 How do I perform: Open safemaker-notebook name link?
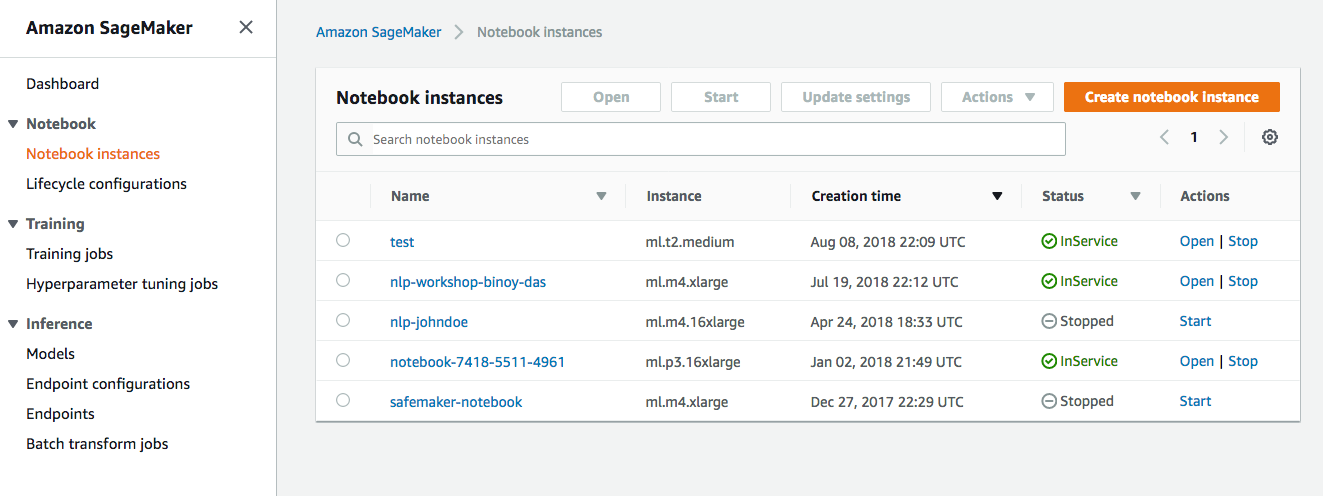[456, 402]
